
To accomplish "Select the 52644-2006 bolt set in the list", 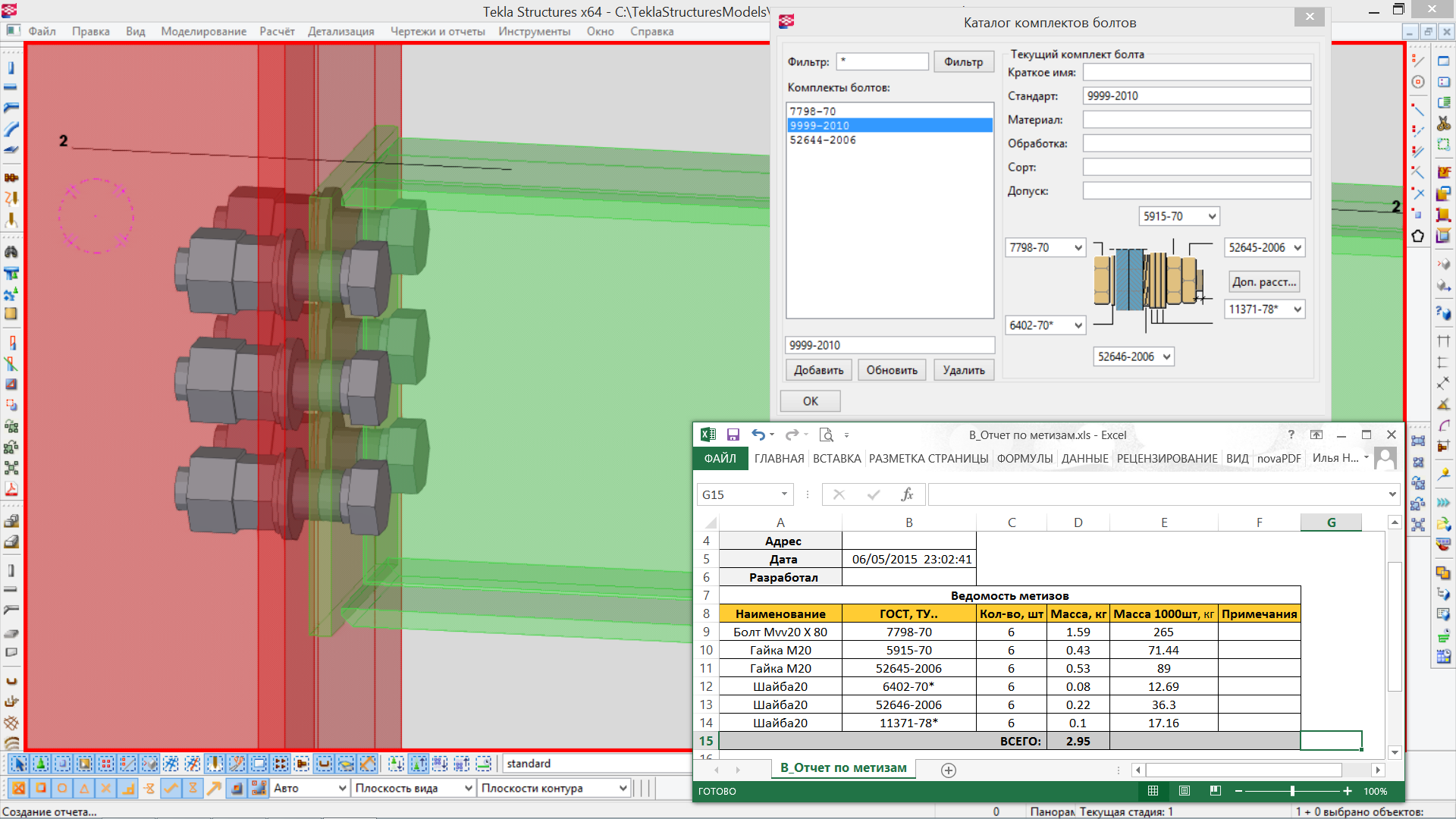I will coord(823,140).
